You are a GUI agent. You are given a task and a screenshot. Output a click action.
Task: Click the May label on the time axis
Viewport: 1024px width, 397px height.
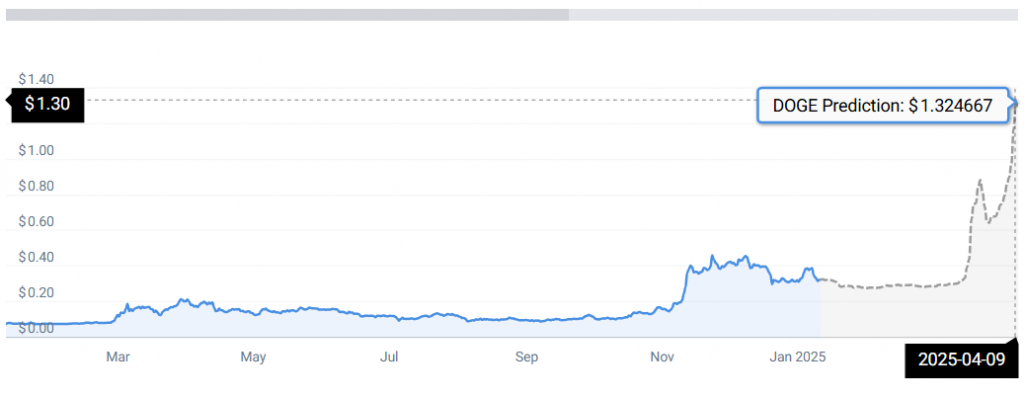point(253,357)
